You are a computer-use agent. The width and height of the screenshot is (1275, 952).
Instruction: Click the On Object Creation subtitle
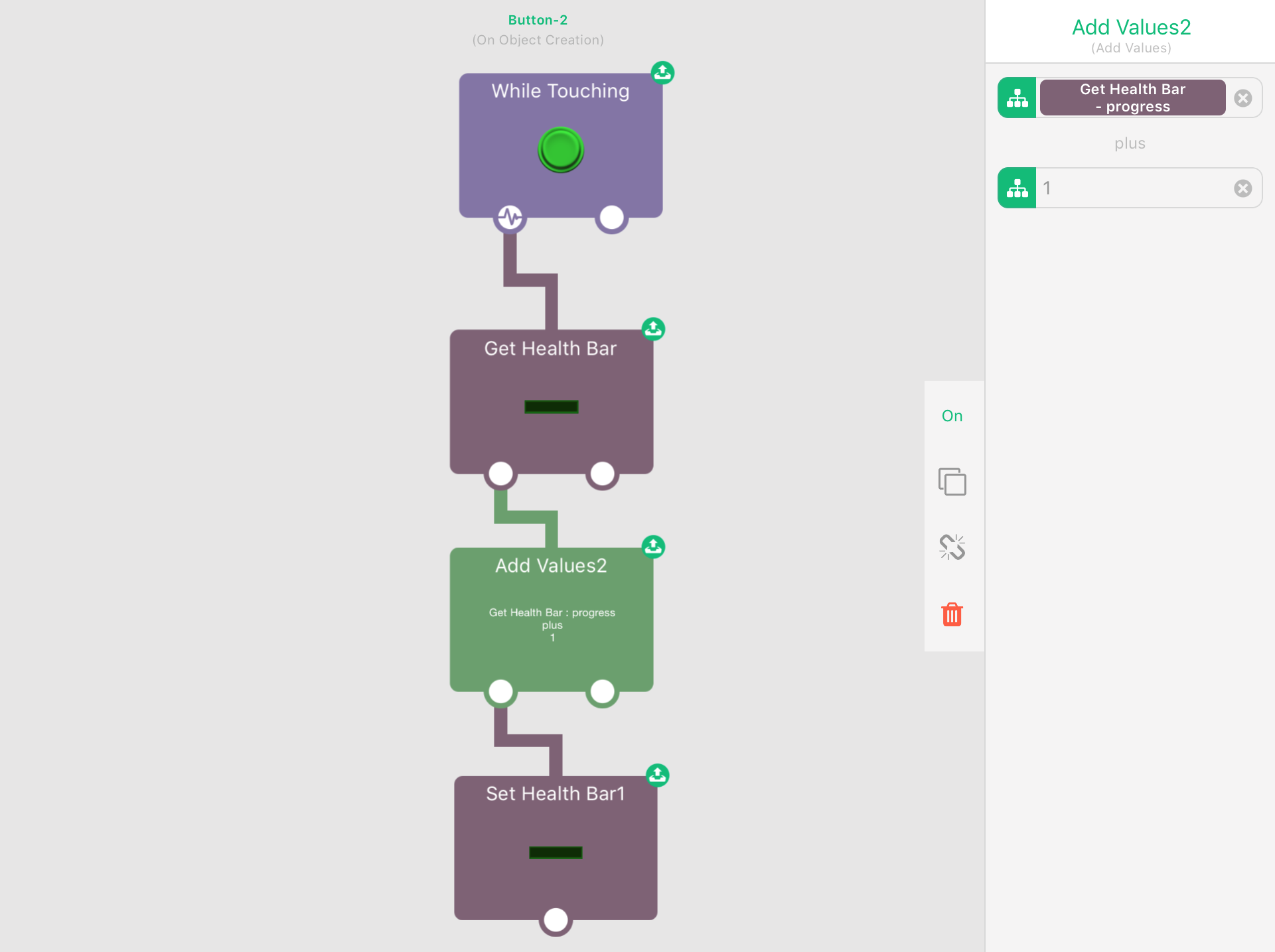point(538,40)
